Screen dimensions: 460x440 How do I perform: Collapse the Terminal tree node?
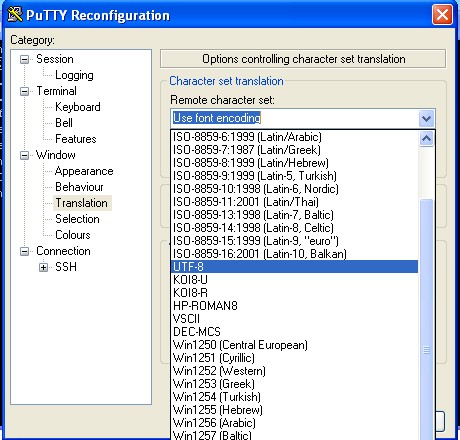[24, 91]
